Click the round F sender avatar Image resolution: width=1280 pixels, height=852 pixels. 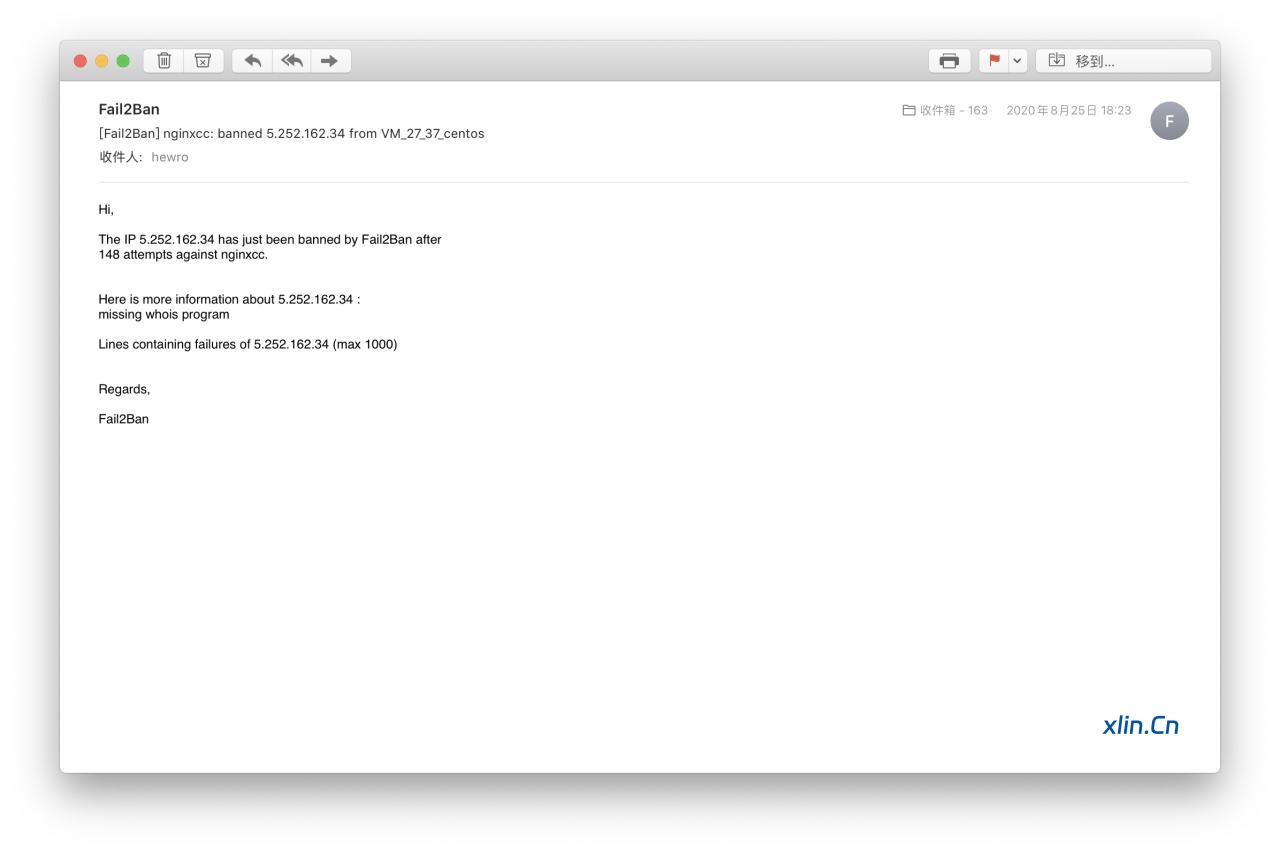point(1169,121)
